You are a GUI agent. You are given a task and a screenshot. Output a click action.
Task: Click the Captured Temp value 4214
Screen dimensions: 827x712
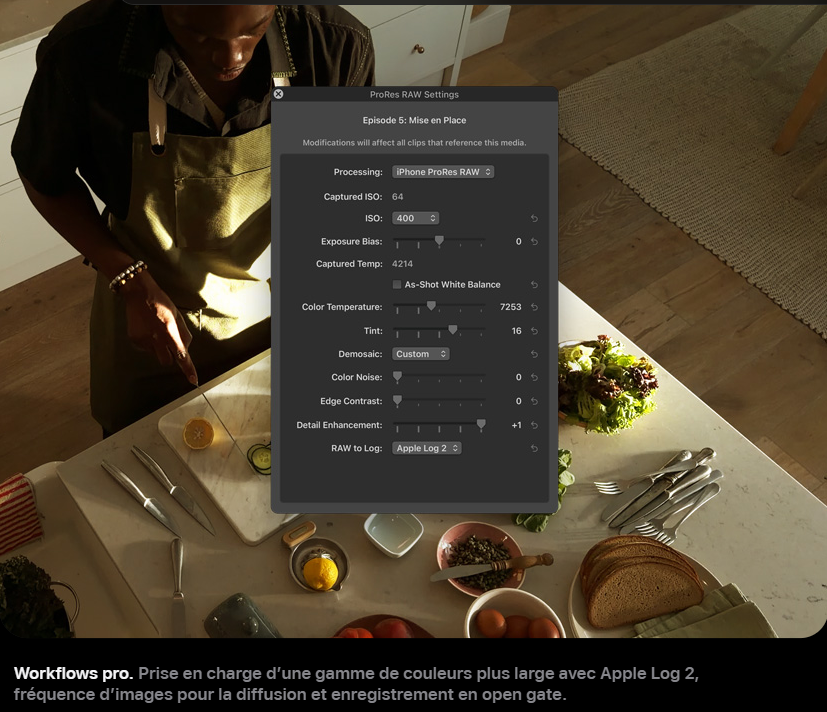[402, 264]
